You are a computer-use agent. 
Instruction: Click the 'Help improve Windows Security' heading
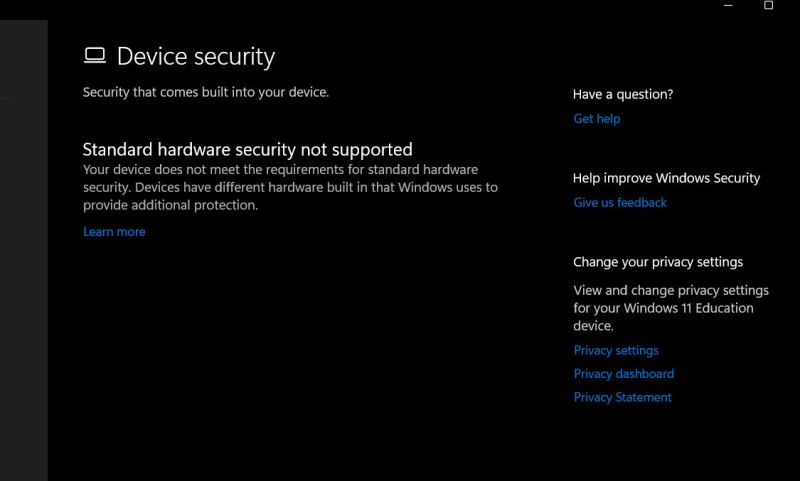(667, 178)
